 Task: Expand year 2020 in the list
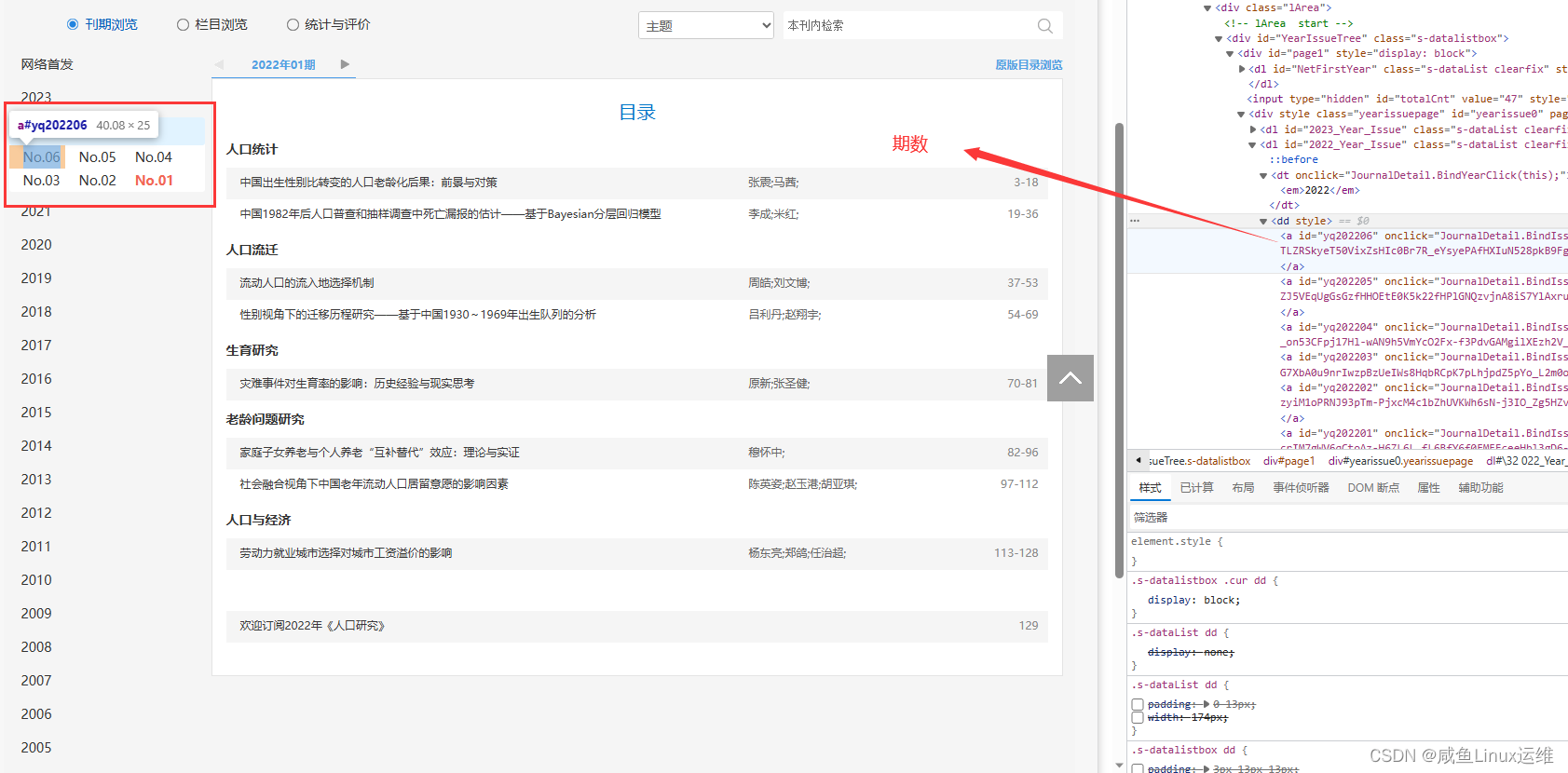click(x=36, y=245)
